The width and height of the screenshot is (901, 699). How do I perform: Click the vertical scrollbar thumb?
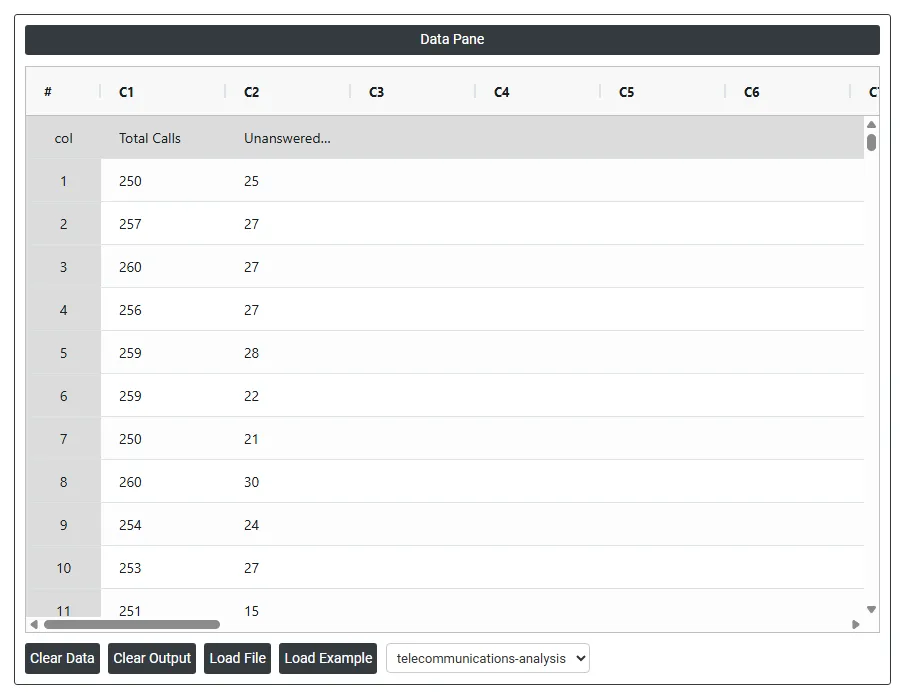click(x=871, y=142)
